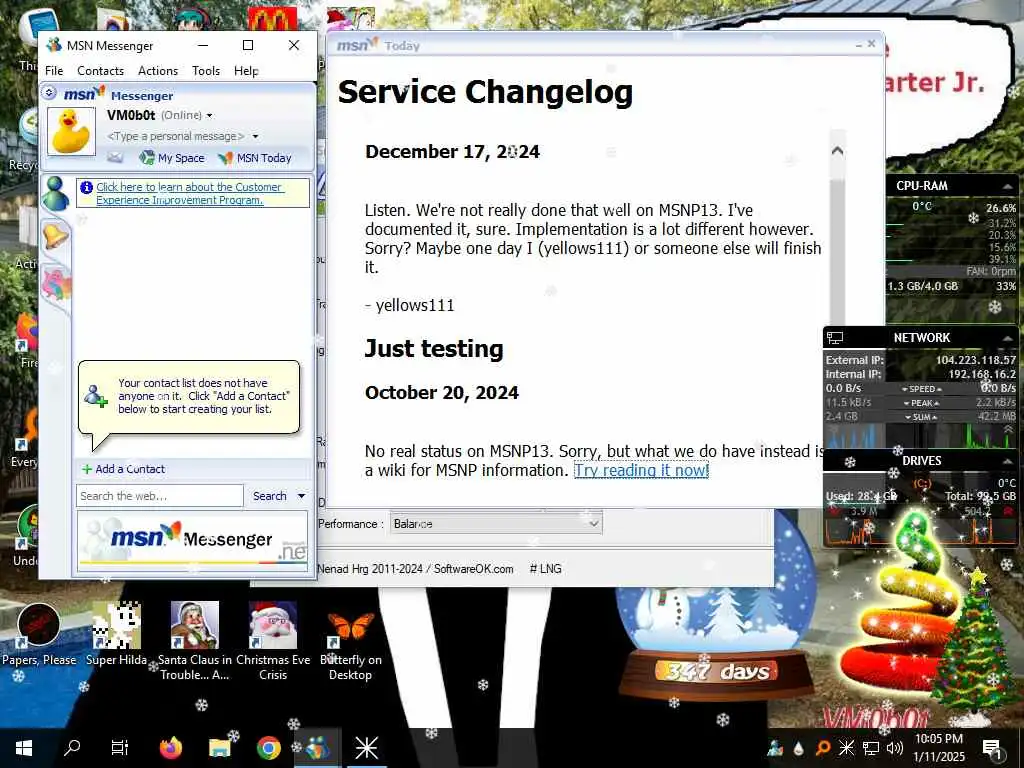This screenshot has width=1024, height=768.
Task: Select the pink butterfly tab
Action: point(56,285)
